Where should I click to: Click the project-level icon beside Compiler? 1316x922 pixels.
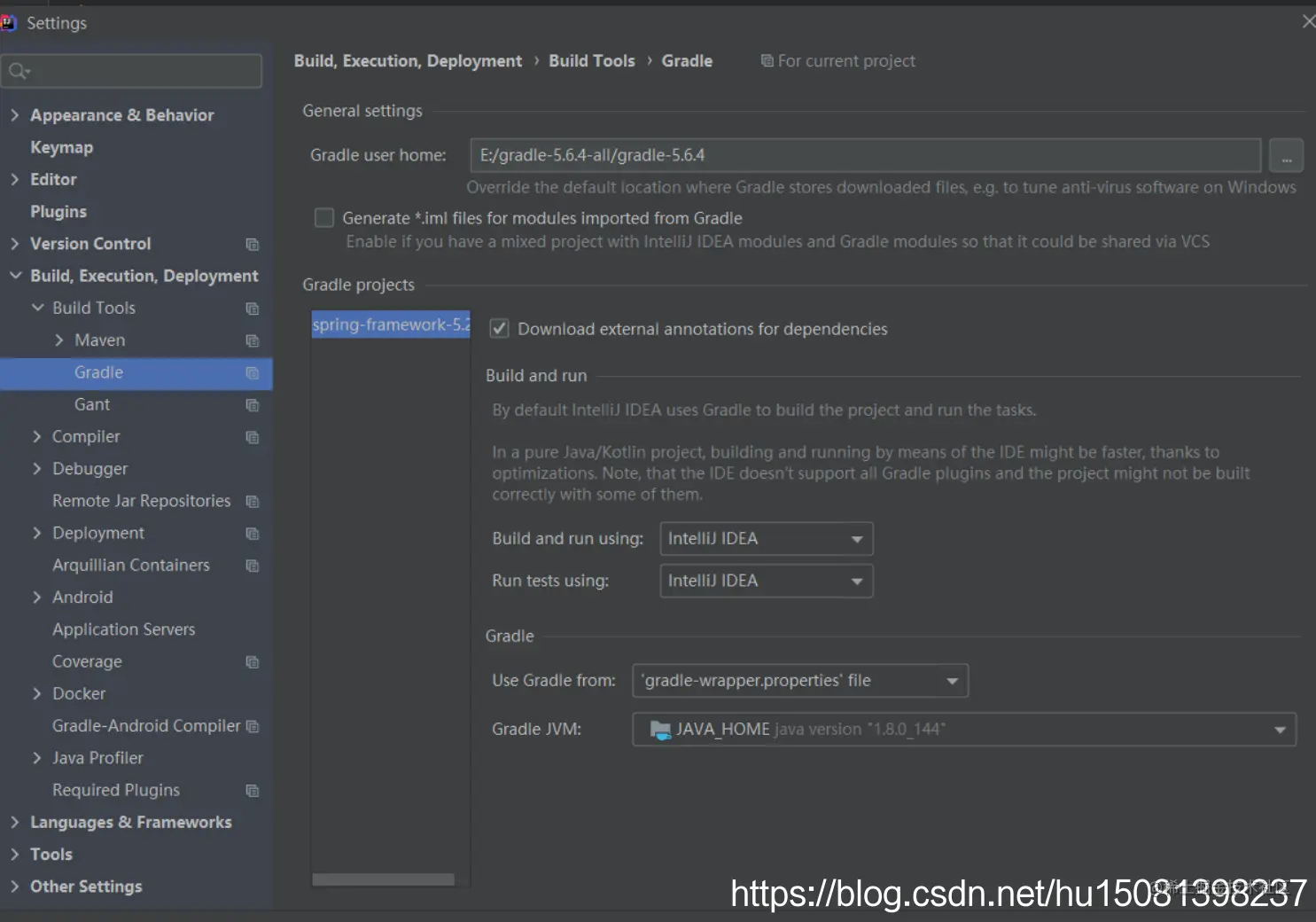[253, 437]
